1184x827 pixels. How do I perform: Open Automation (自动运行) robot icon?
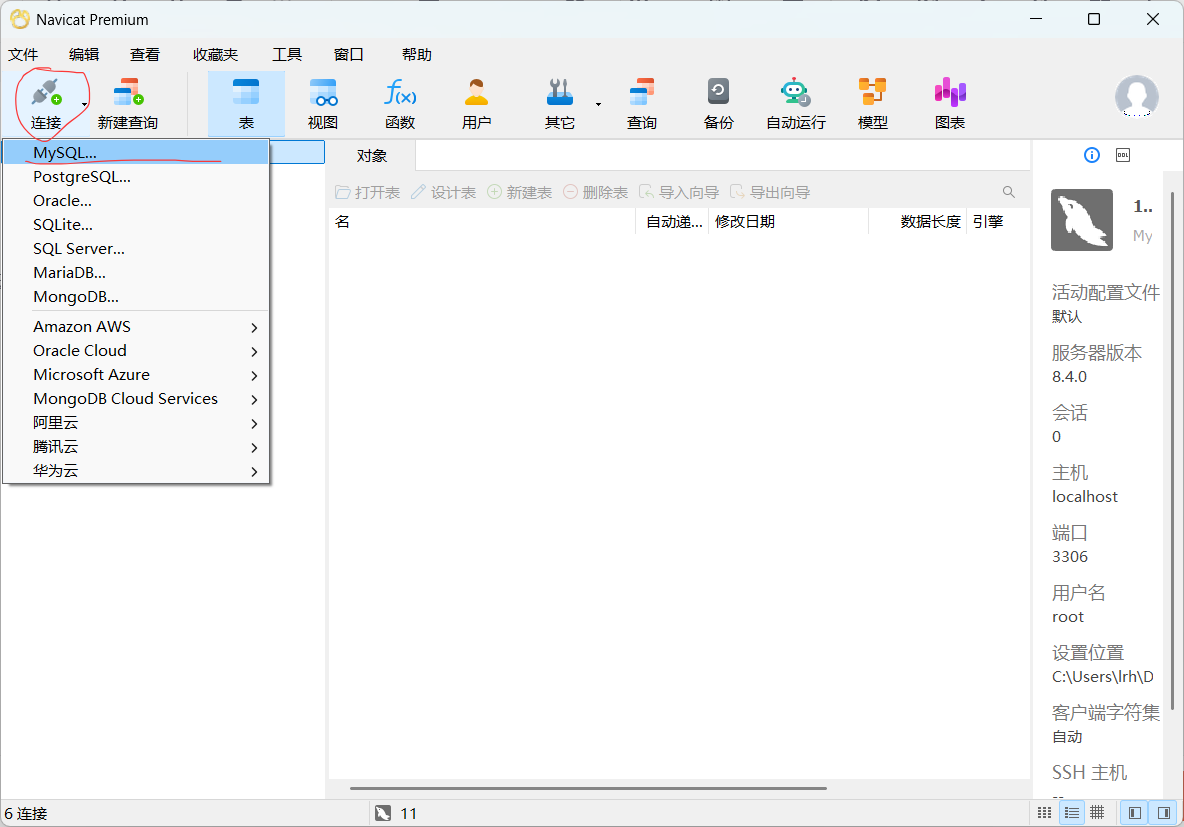pos(796,103)
